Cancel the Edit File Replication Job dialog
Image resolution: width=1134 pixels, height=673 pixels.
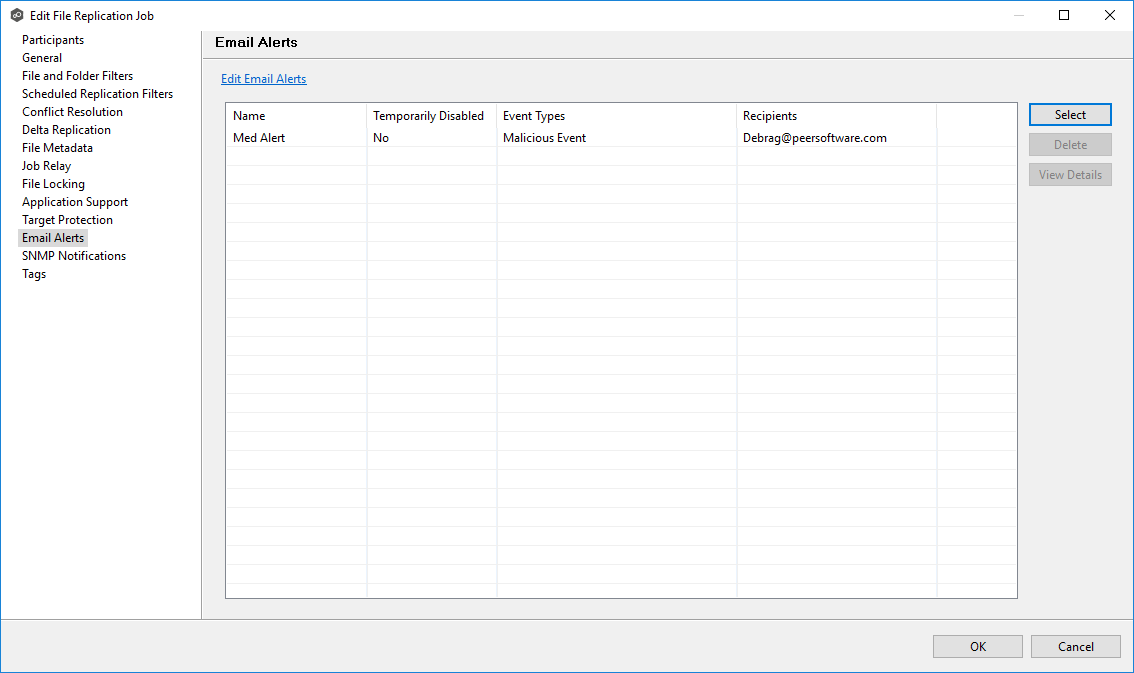coord(1075,647)
